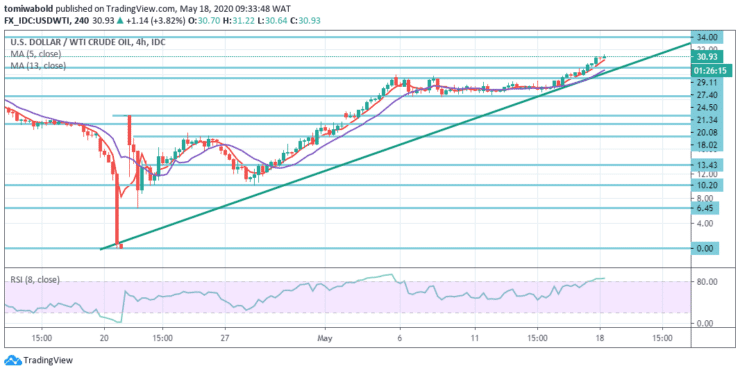
Task: Select the MA (5, close) indicator label
Action: [x=36, y=54]
